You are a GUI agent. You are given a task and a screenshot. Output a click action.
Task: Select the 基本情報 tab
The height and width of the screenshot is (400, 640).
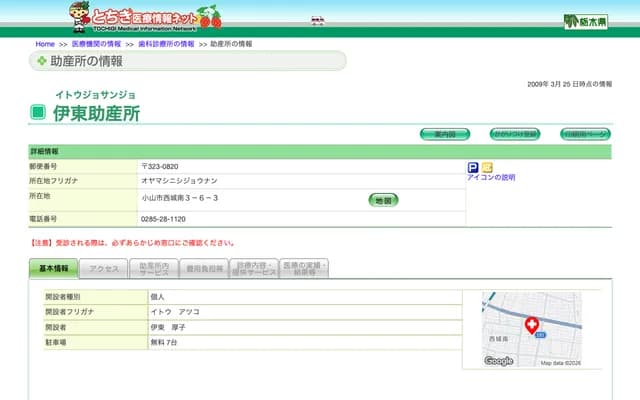tap(54, 269)
